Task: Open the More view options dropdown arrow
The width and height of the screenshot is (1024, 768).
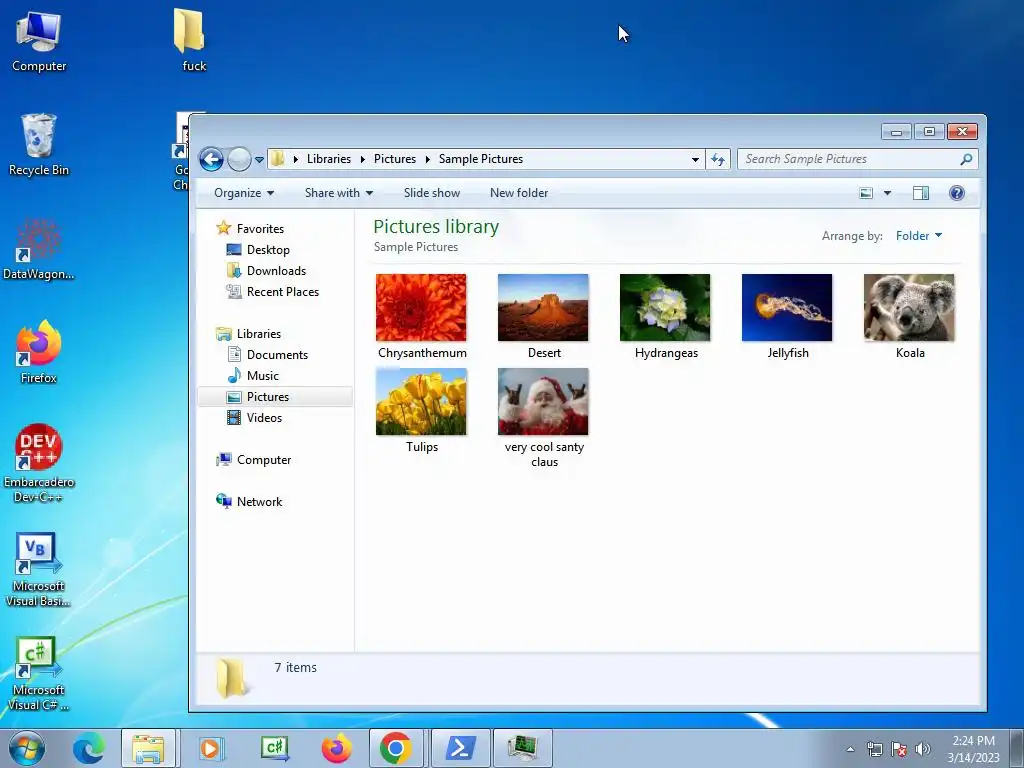Action: tap(887, 193)
